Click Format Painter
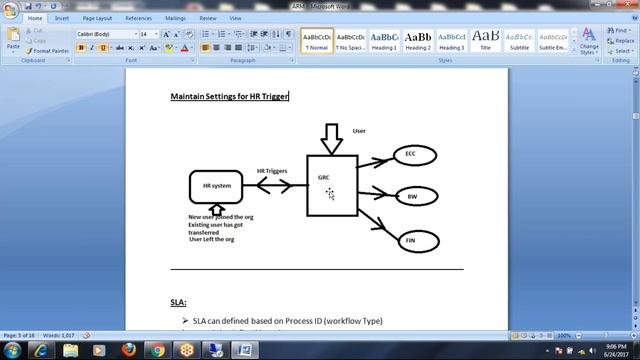 (x=46, y=51)
